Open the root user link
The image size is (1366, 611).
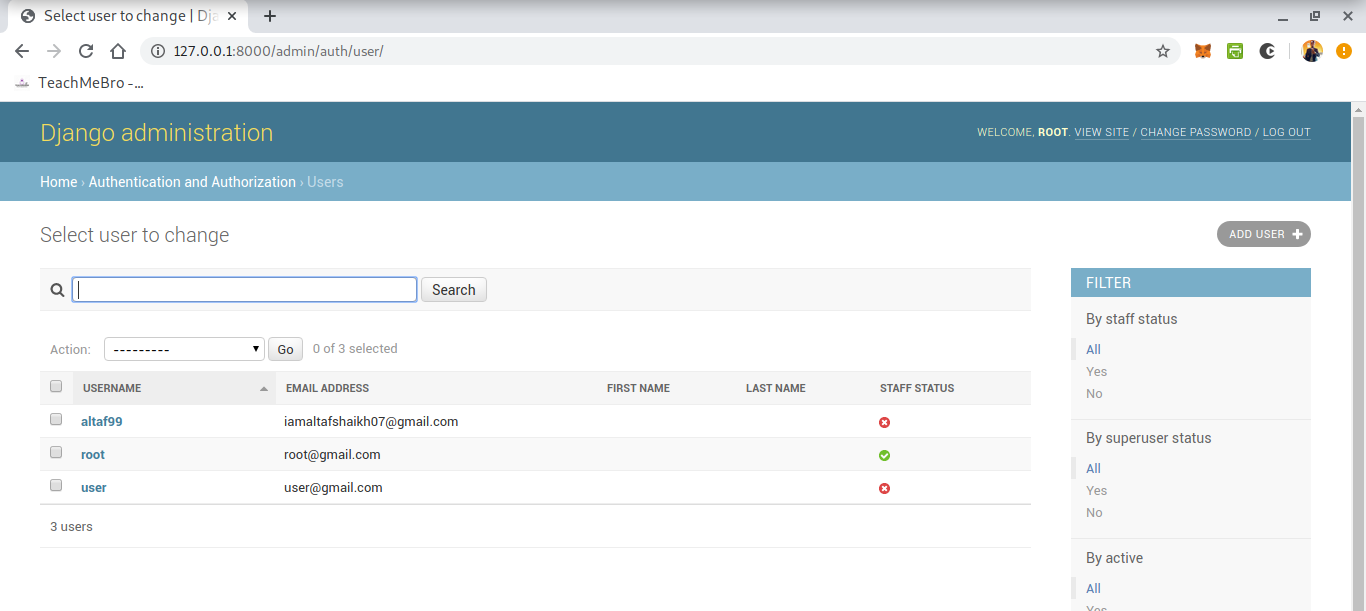point(93,455)
